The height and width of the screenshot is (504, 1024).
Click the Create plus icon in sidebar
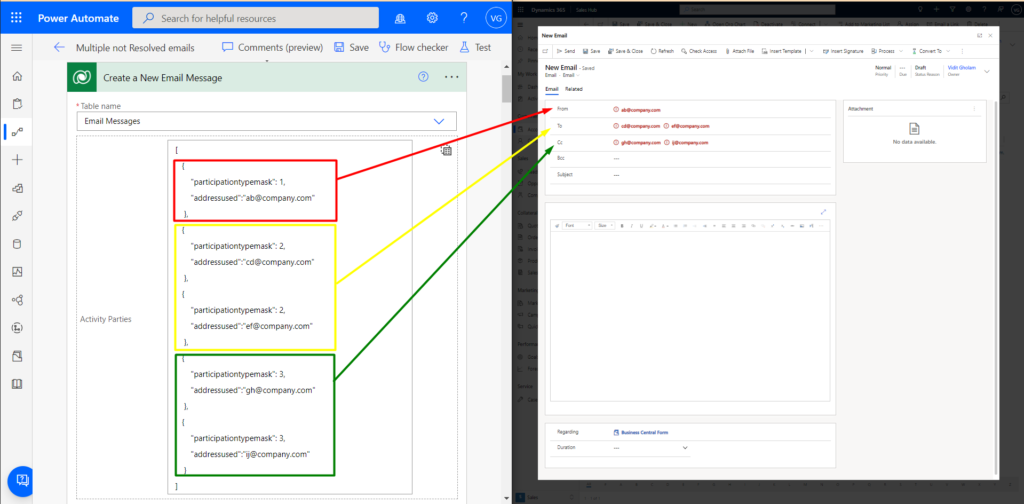coord(17,160)
